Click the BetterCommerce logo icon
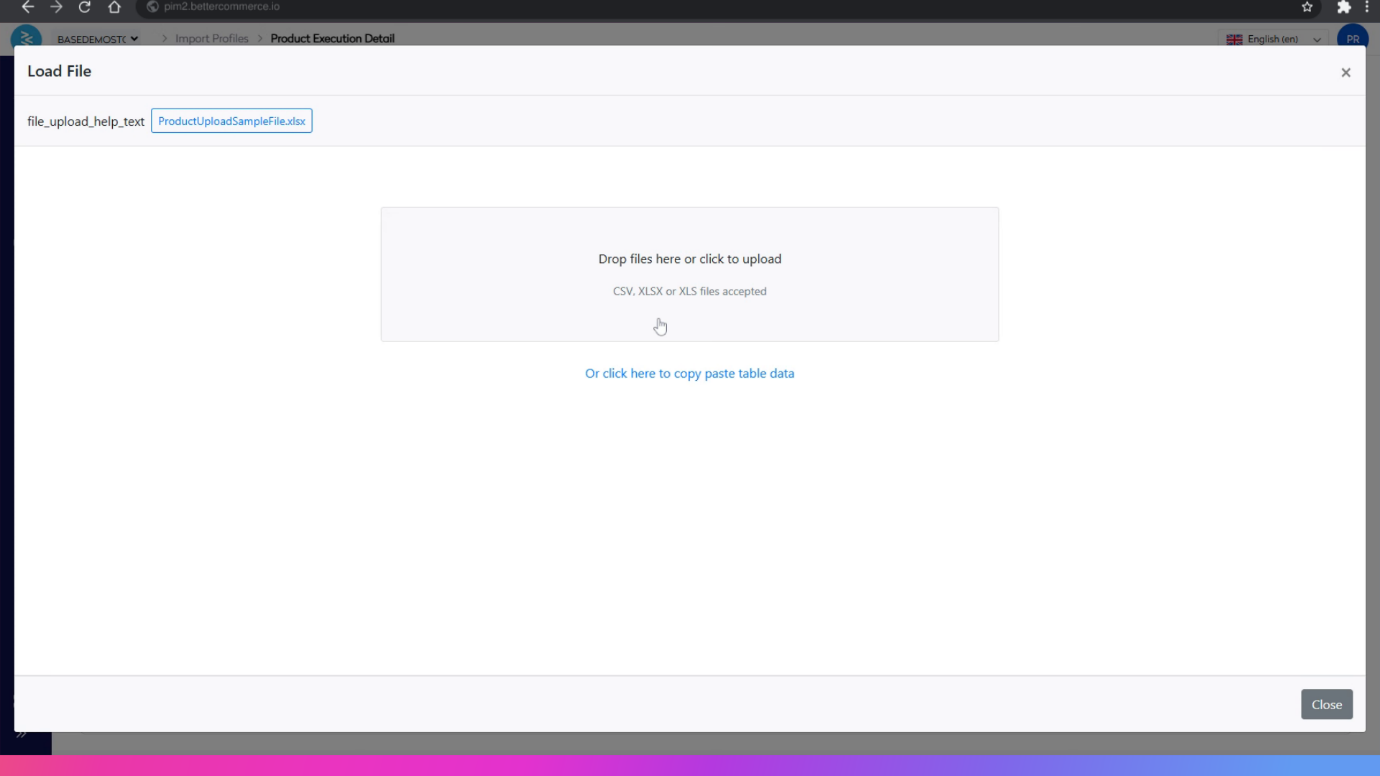Image resolution: width=1380 pixels, height=776 pixels. [x=26, y=38]
